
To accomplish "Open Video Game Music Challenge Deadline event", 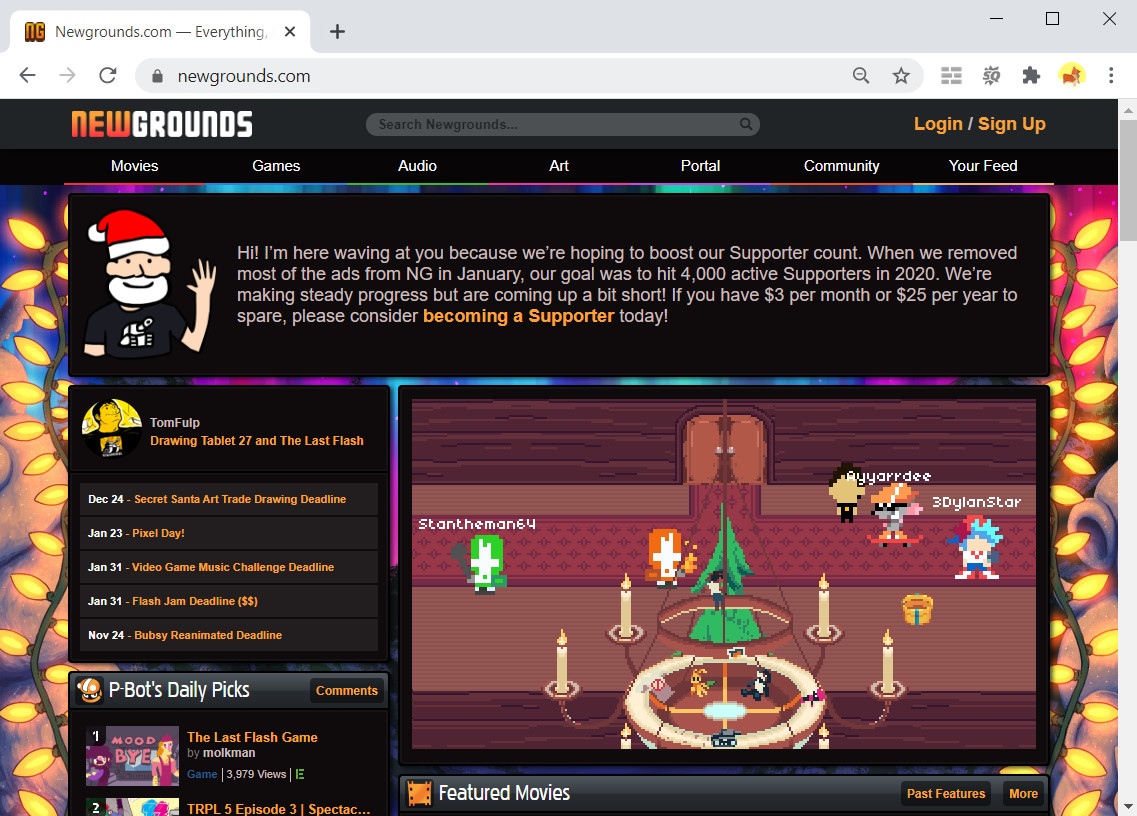I will tap(233, 567).
